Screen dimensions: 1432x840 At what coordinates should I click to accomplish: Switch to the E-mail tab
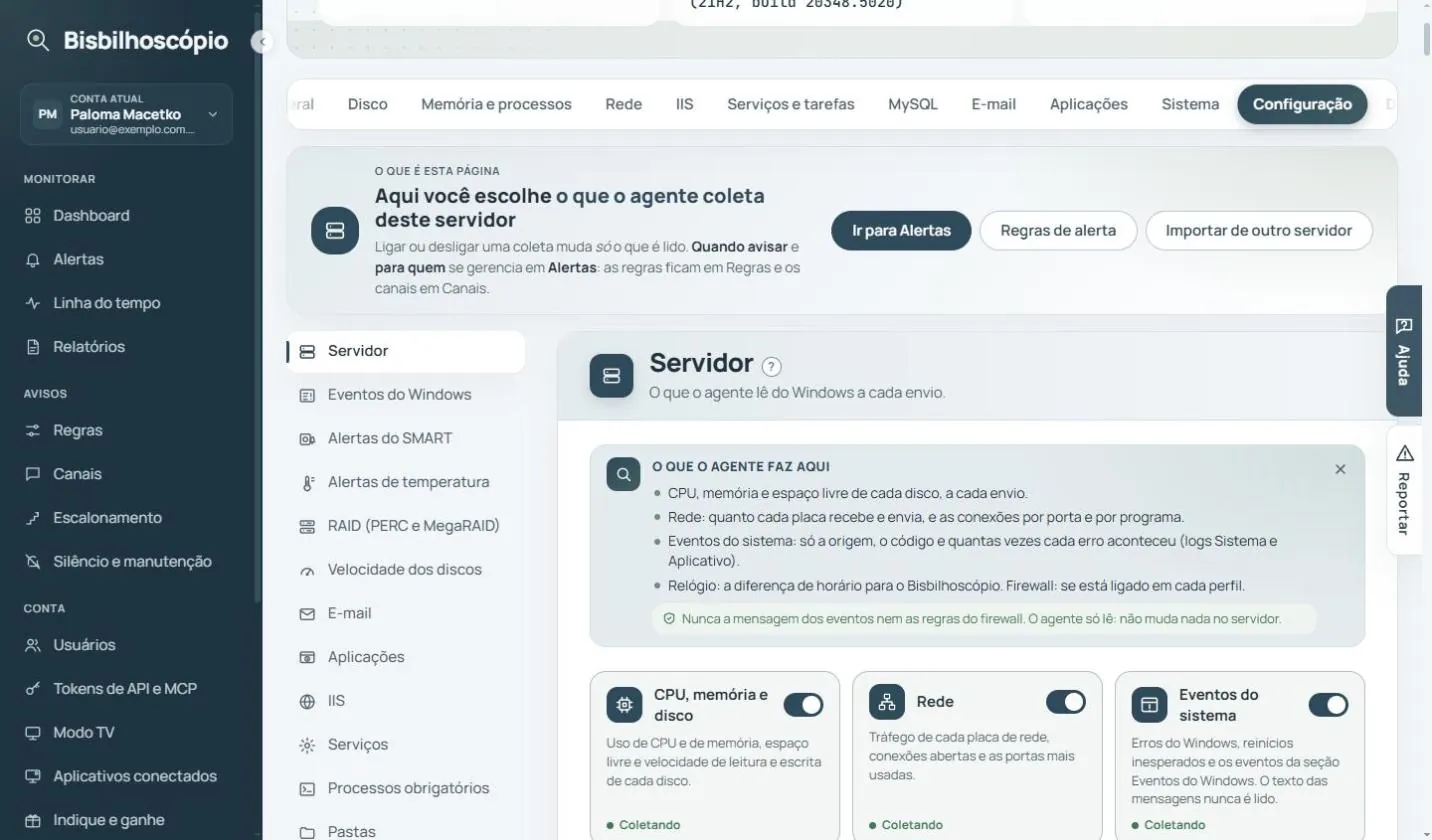(993, 104)
